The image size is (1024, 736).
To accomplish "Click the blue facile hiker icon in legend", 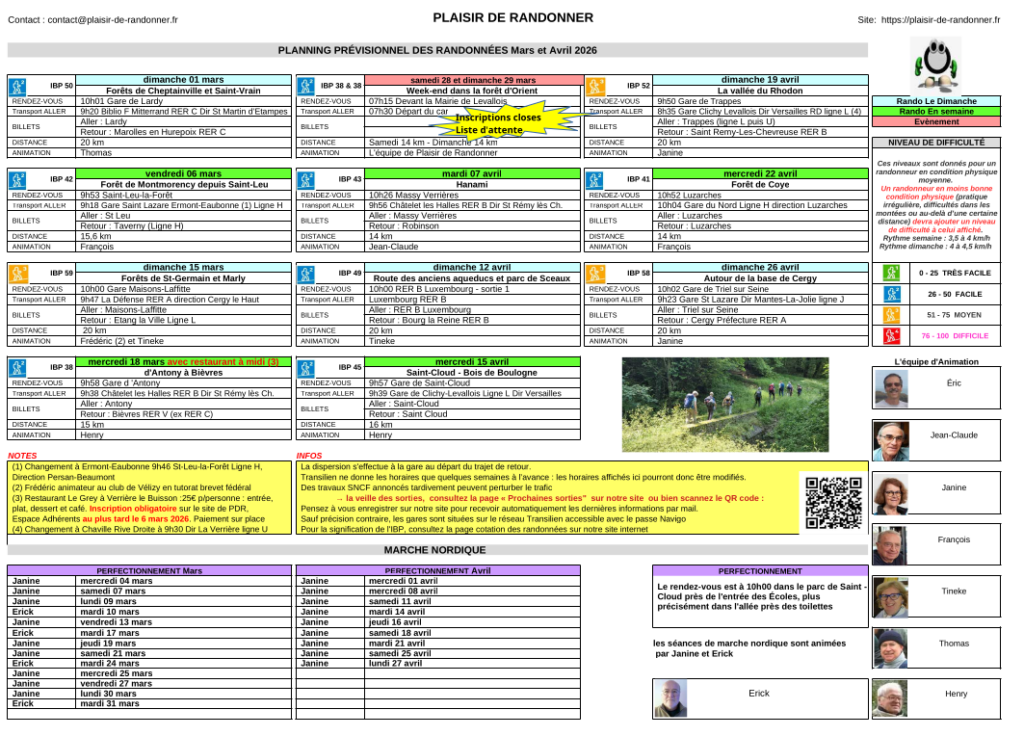I will [x=892, y=294].
